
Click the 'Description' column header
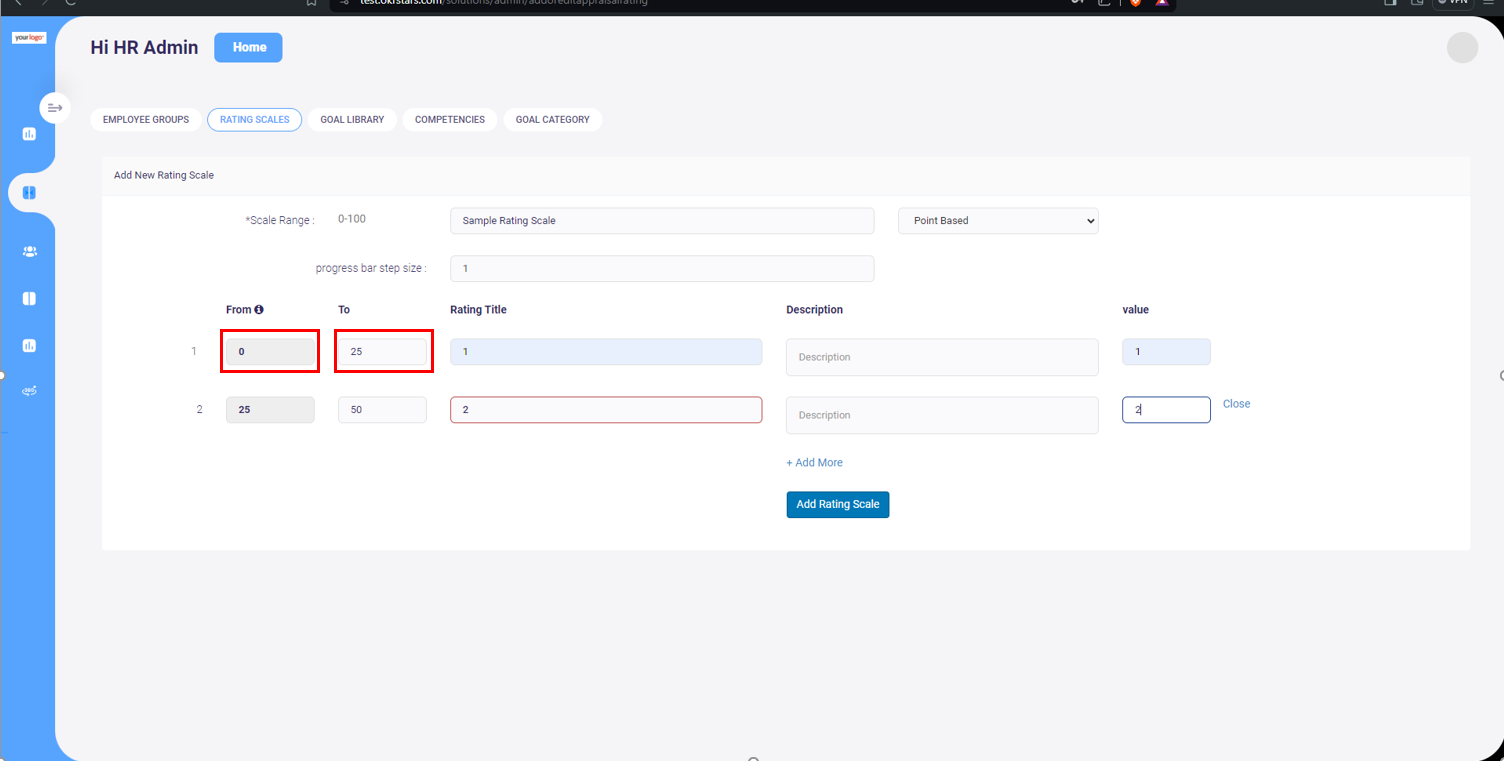(x=814, y=310)
